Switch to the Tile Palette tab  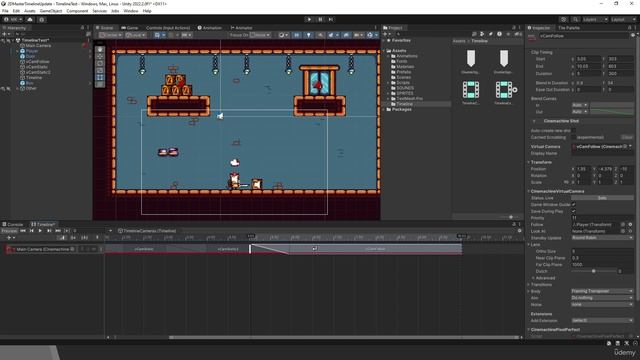[569, 28]
